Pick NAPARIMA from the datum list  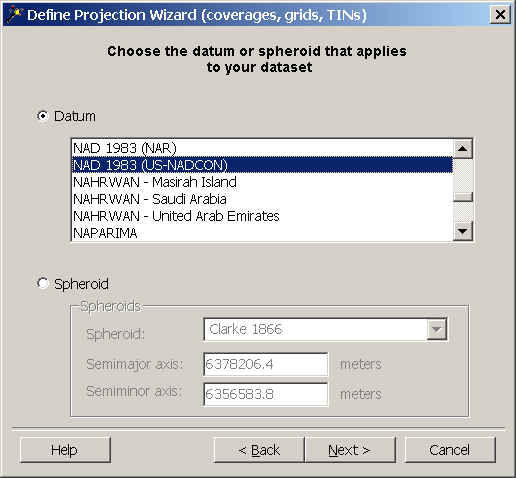[262, 233]
